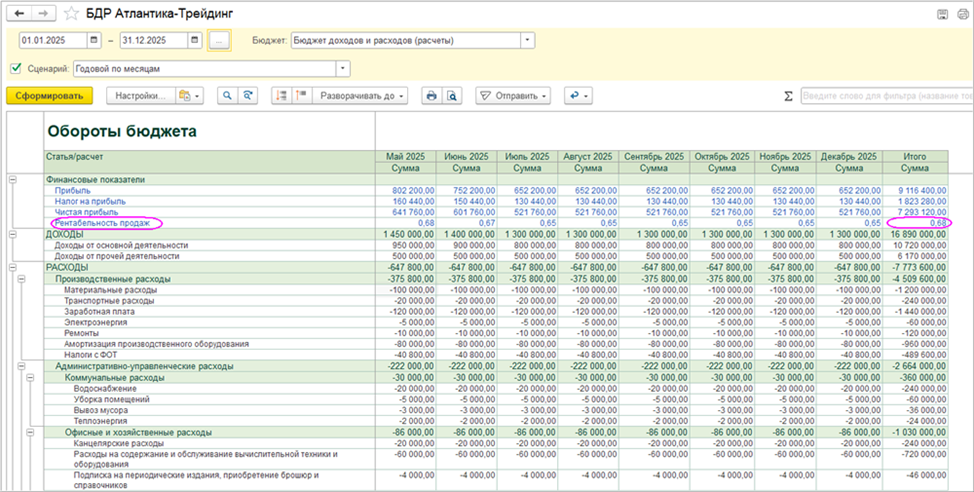Click the magnifier find icon in toolbar
This screenshot has height=492, width=974.
[x=228, y=96]
